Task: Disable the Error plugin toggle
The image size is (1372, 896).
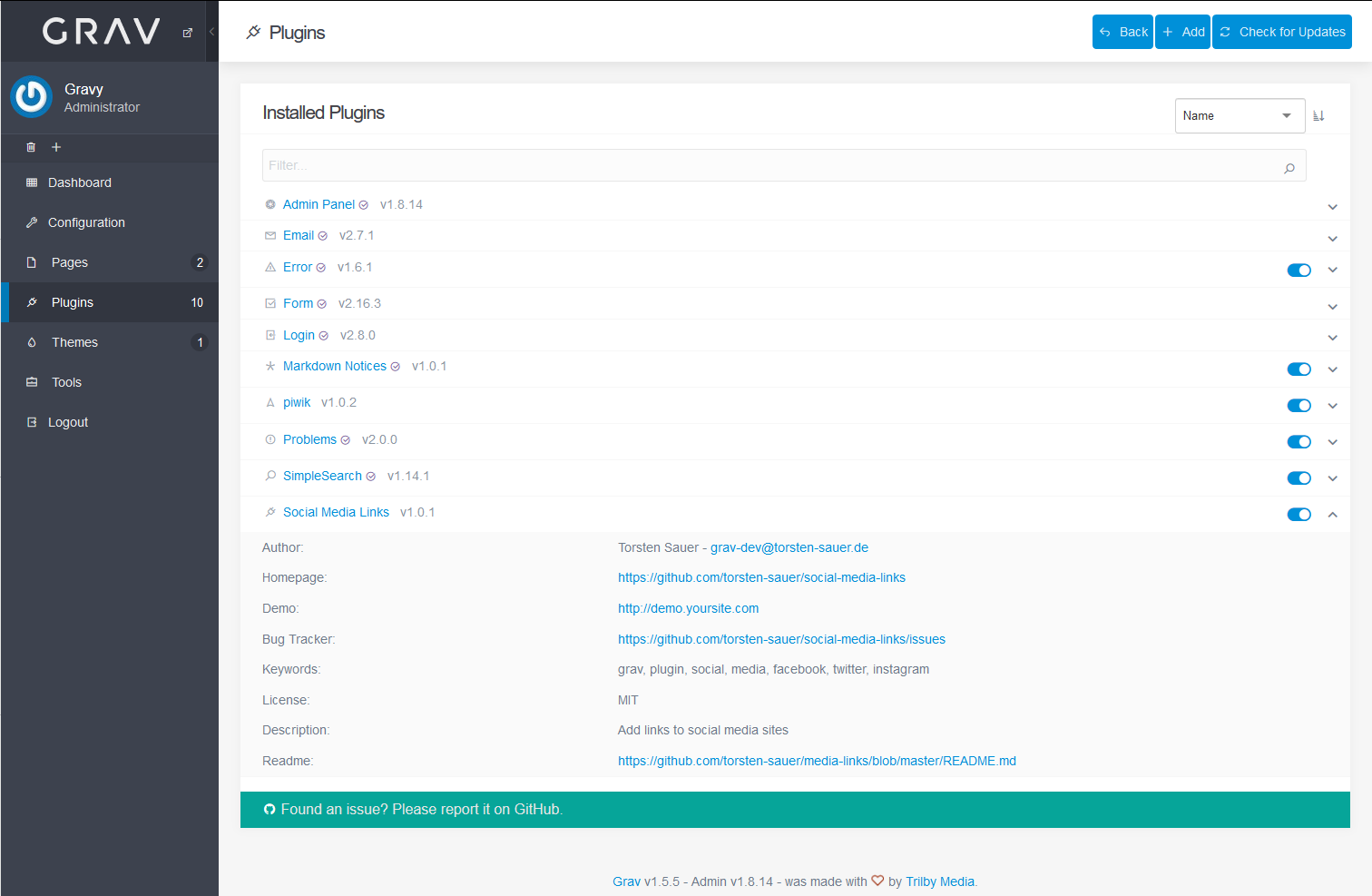Action: [1299, 270]
